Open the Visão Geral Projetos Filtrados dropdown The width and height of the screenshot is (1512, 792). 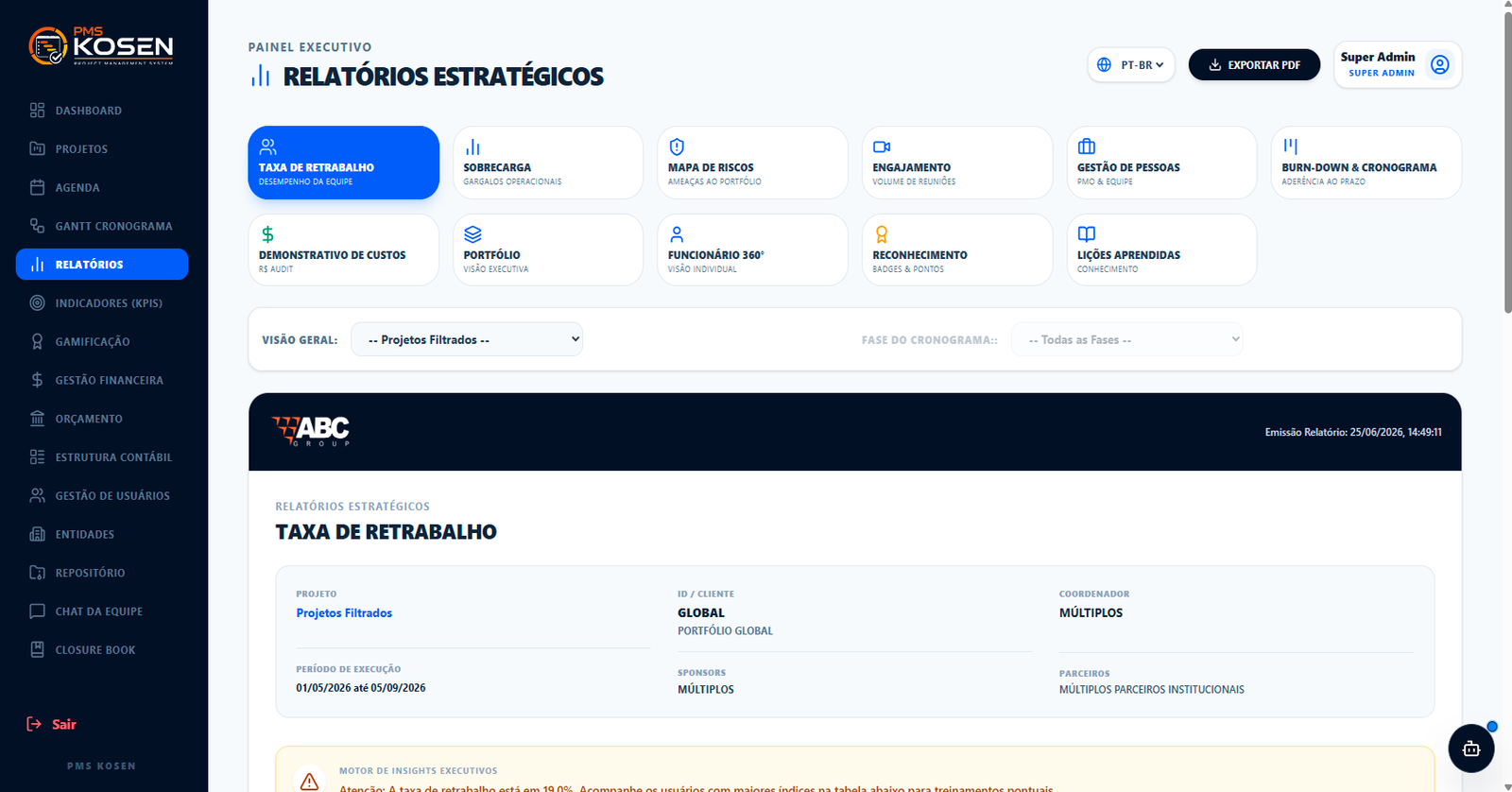click(467, 339)
